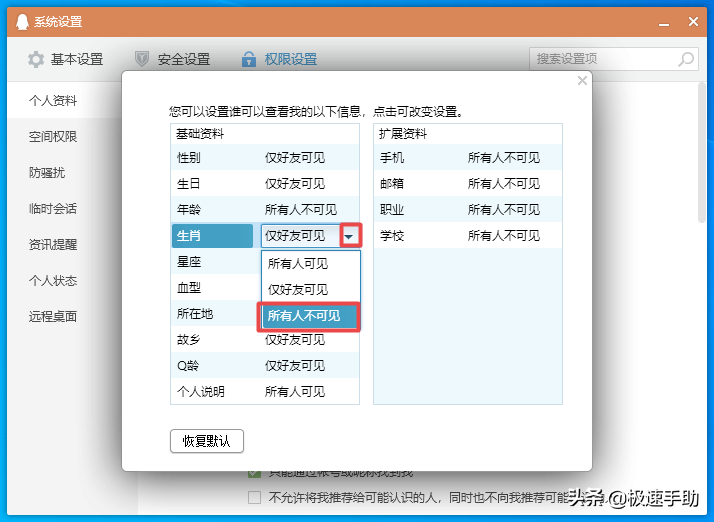Close the privacy settings dialog
Screen dimensions: 714x522
[x=582, y=81]
